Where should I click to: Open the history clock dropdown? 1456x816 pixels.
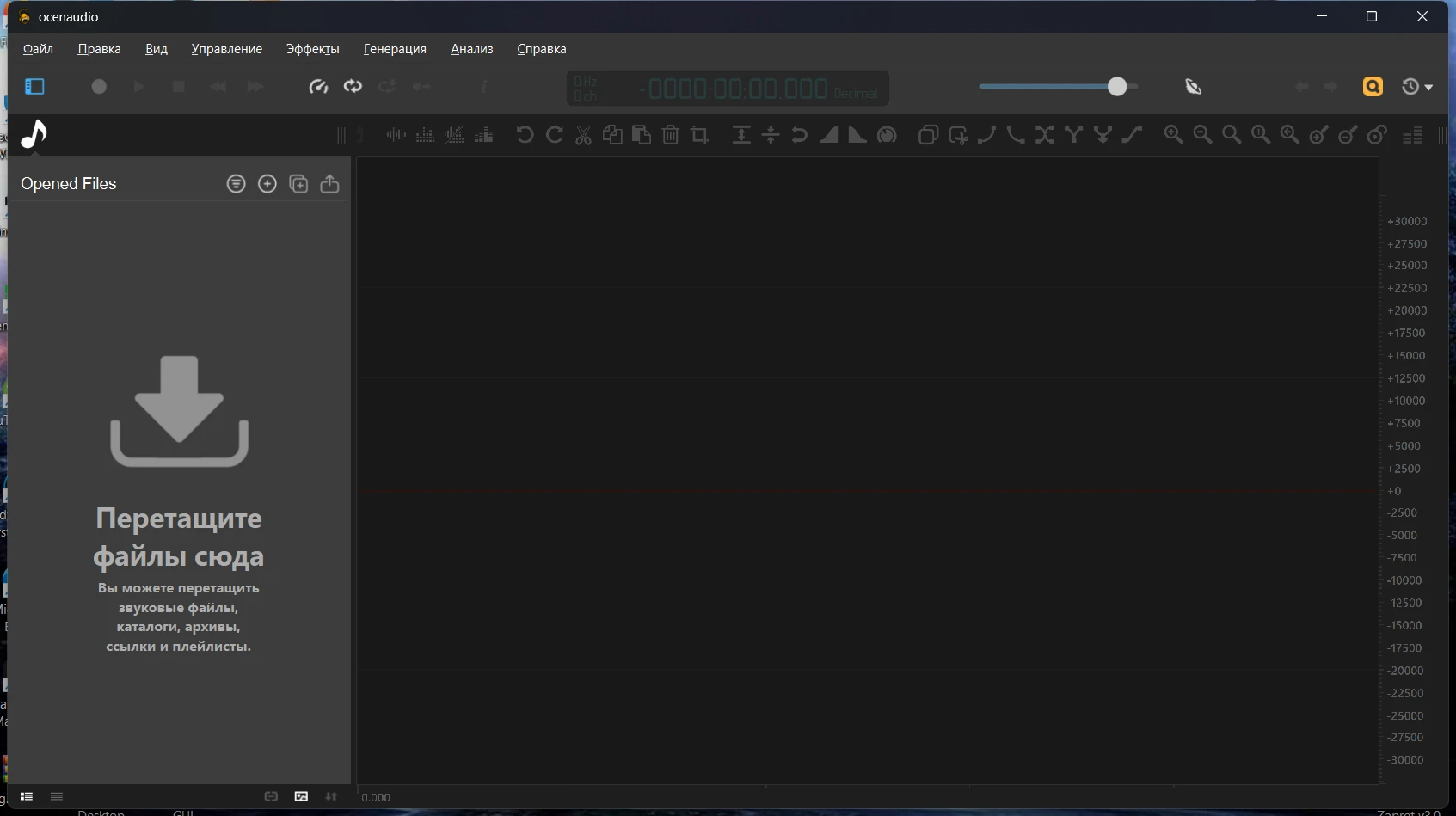[1416, 87]
